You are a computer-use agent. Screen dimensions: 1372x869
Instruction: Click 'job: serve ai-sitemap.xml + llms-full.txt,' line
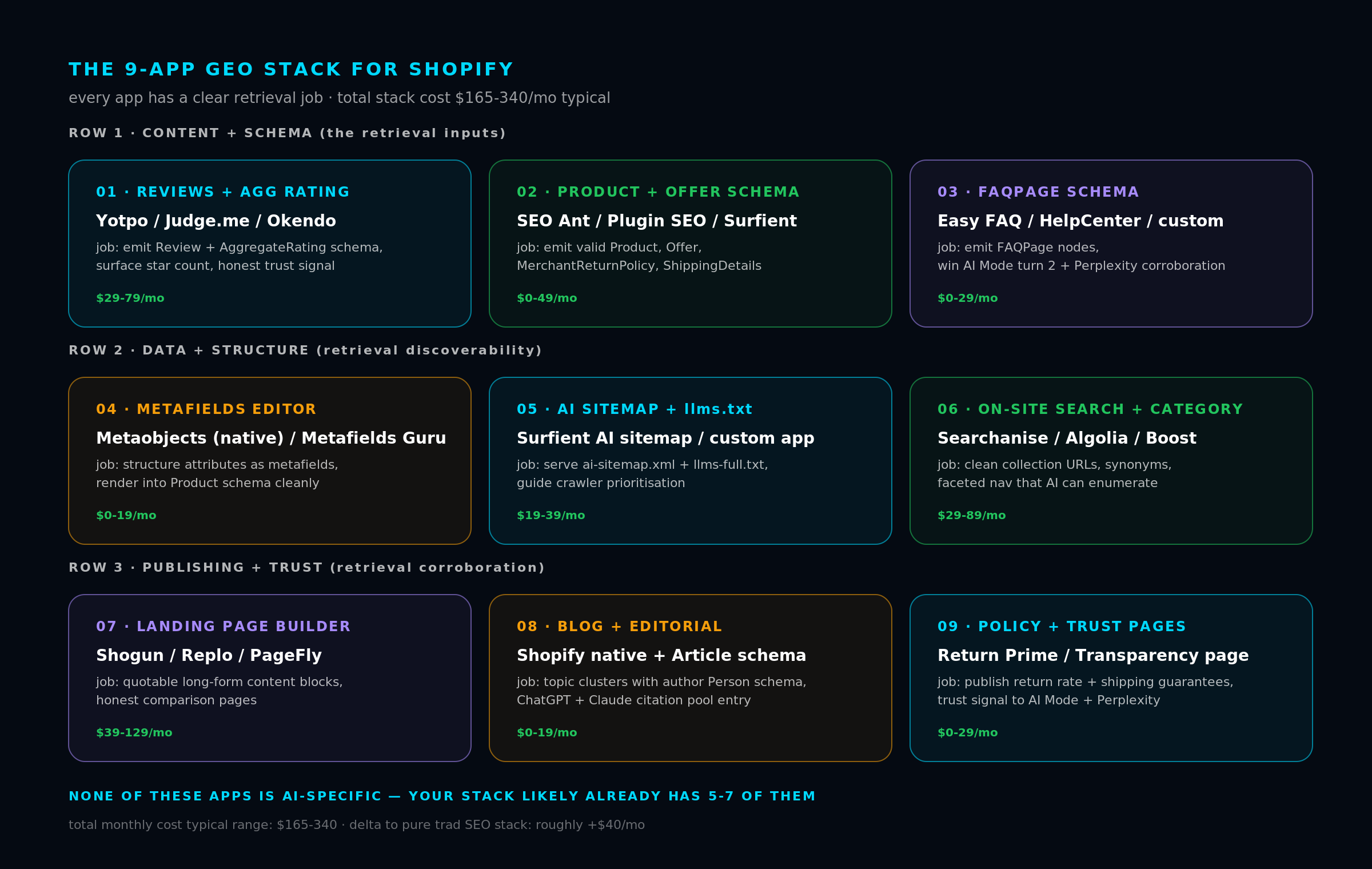pos(643,465)
